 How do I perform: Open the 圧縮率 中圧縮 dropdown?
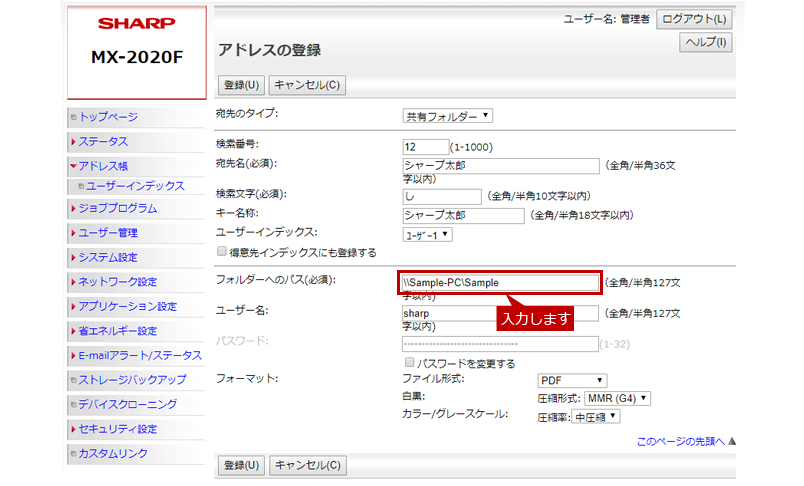tap(595, 416)
